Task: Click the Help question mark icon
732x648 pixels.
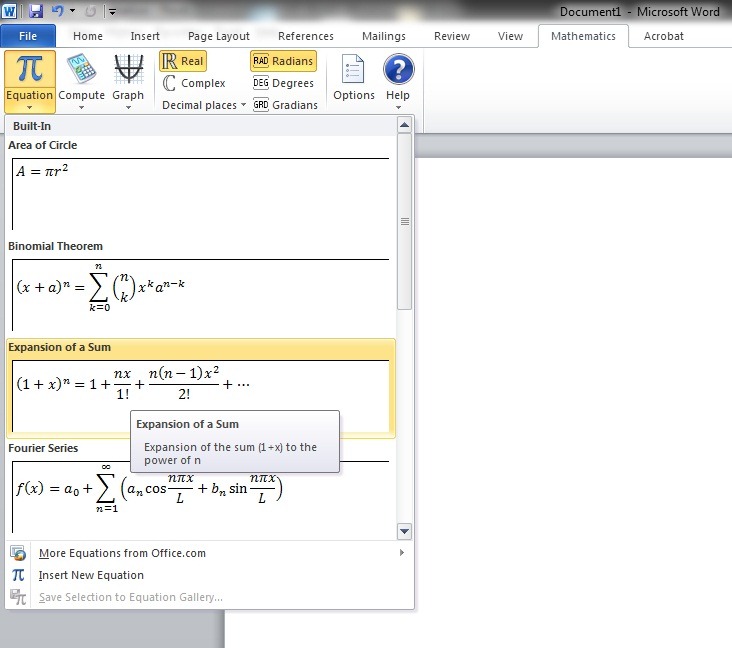Action: coord(398,69)
